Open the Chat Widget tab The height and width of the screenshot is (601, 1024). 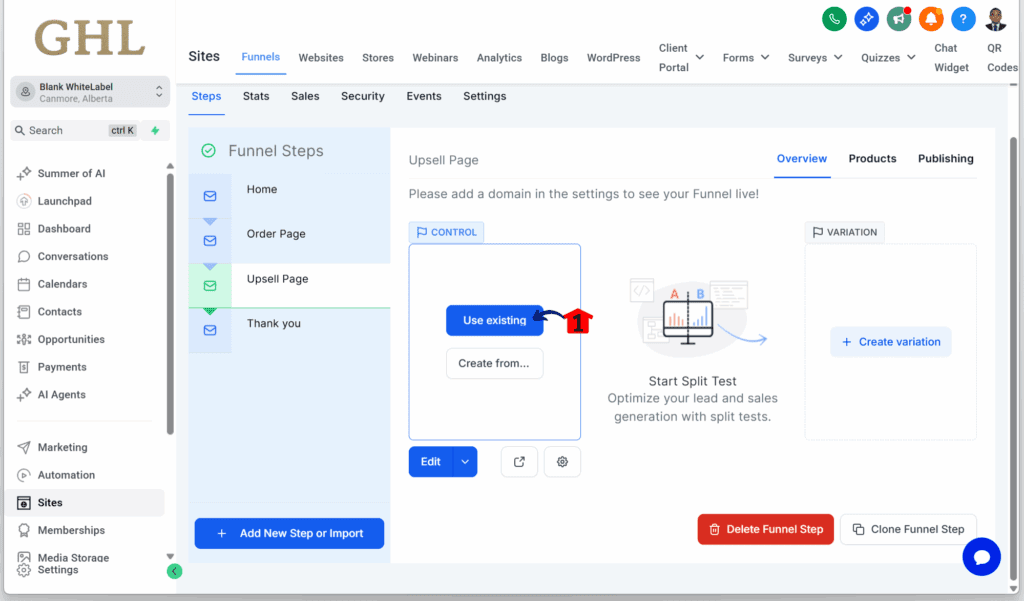[x=951, y=57]
